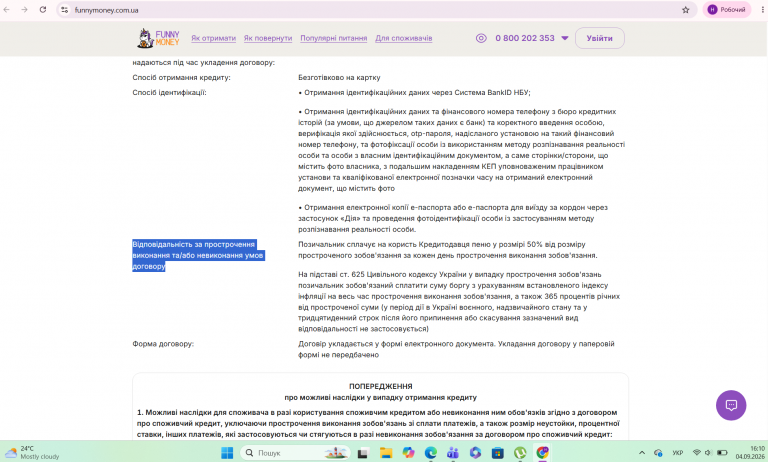The height and width of the screenshot is (462, 768).
Task: Open Microsoft Store from taskbar
Action: pos(498,453)
